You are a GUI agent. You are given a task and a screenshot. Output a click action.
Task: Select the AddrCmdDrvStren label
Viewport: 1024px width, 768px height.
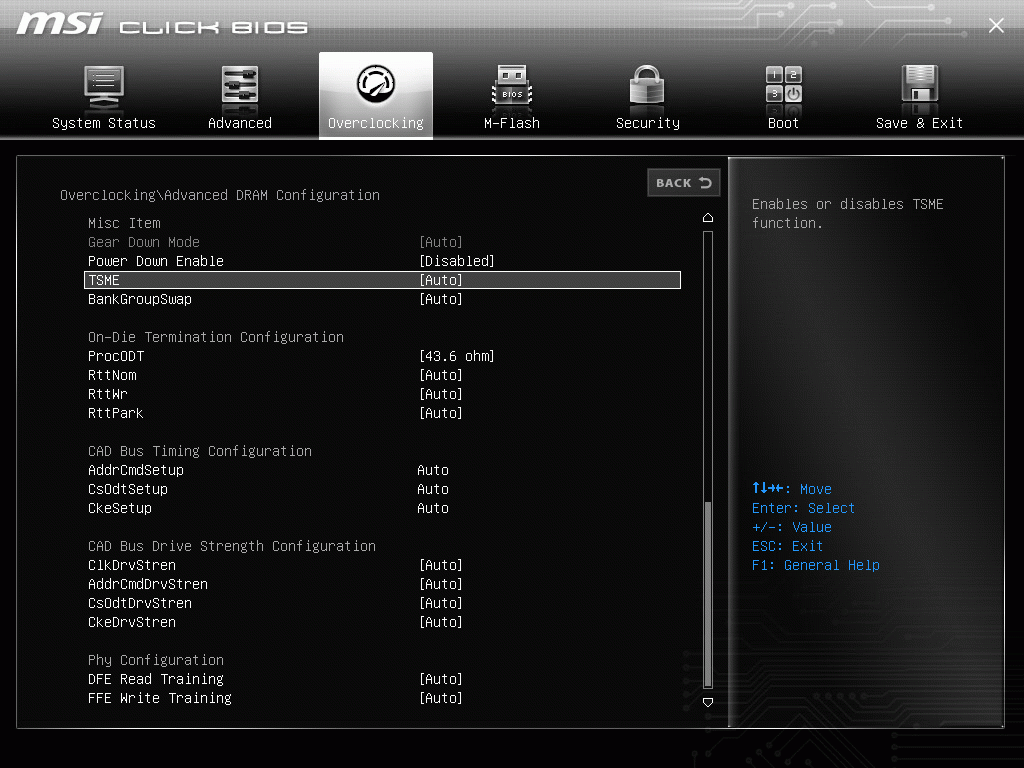pyautogui.click(x=148, y=584)
